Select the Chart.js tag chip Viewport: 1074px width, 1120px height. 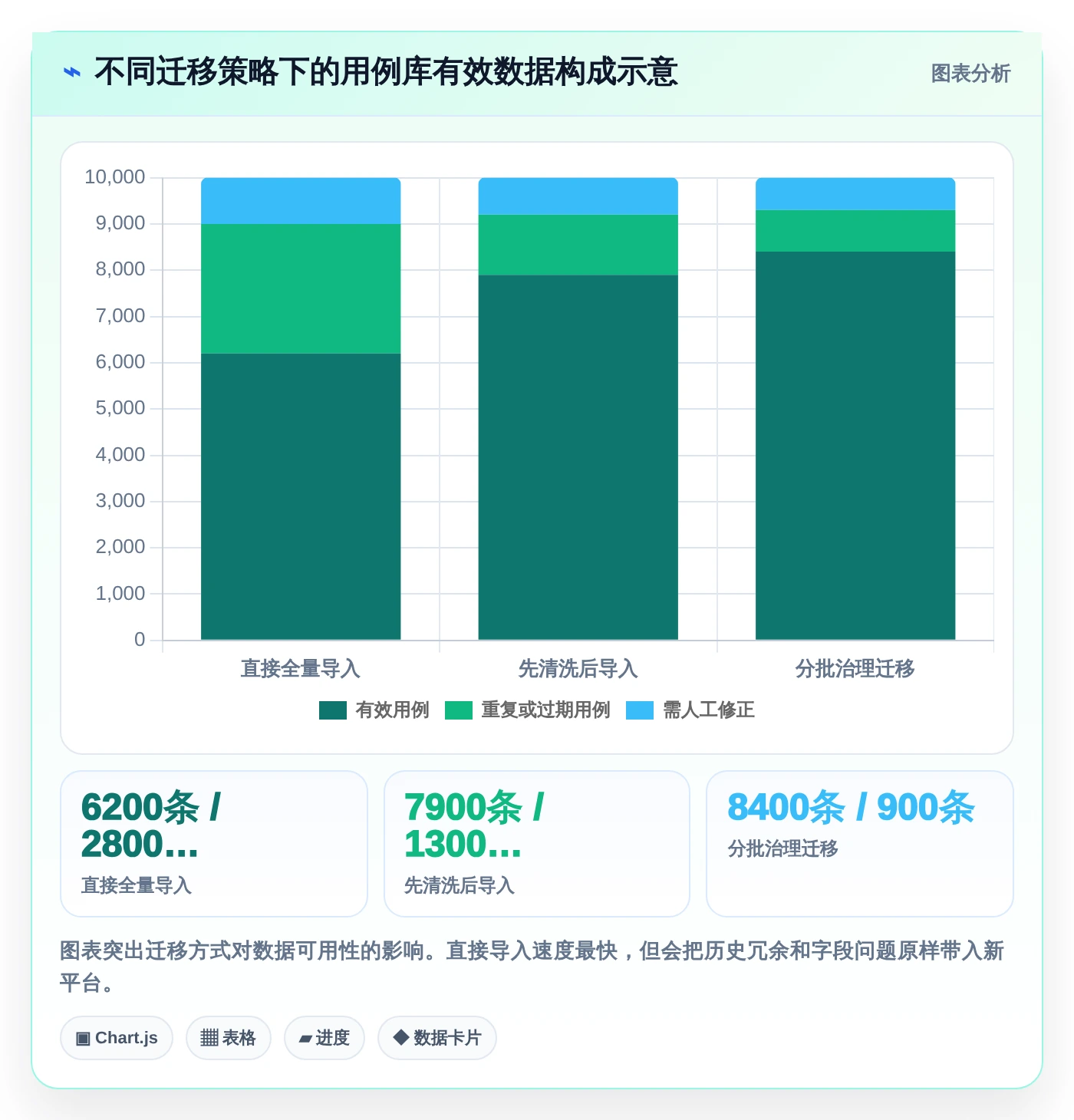point(117,1038)
